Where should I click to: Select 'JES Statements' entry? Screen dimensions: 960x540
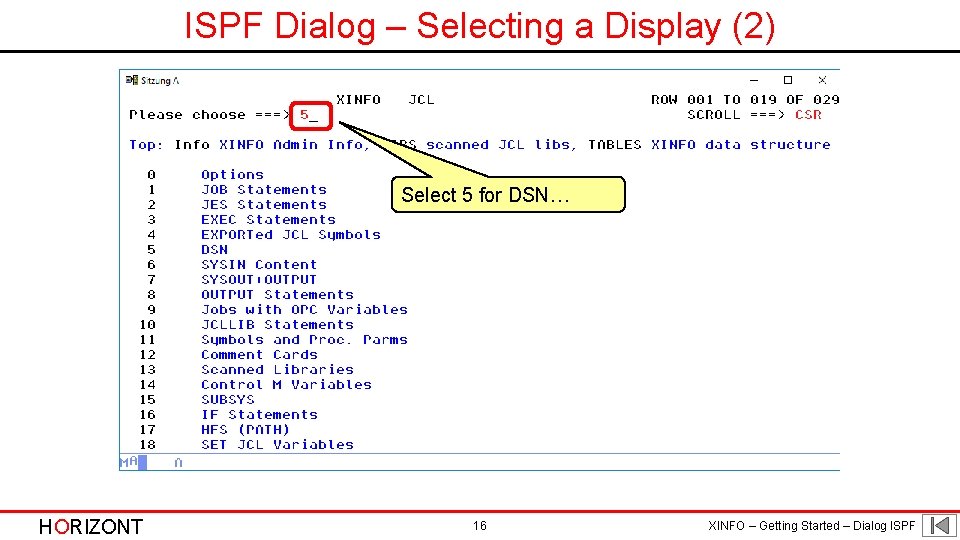tap(264, 204)
